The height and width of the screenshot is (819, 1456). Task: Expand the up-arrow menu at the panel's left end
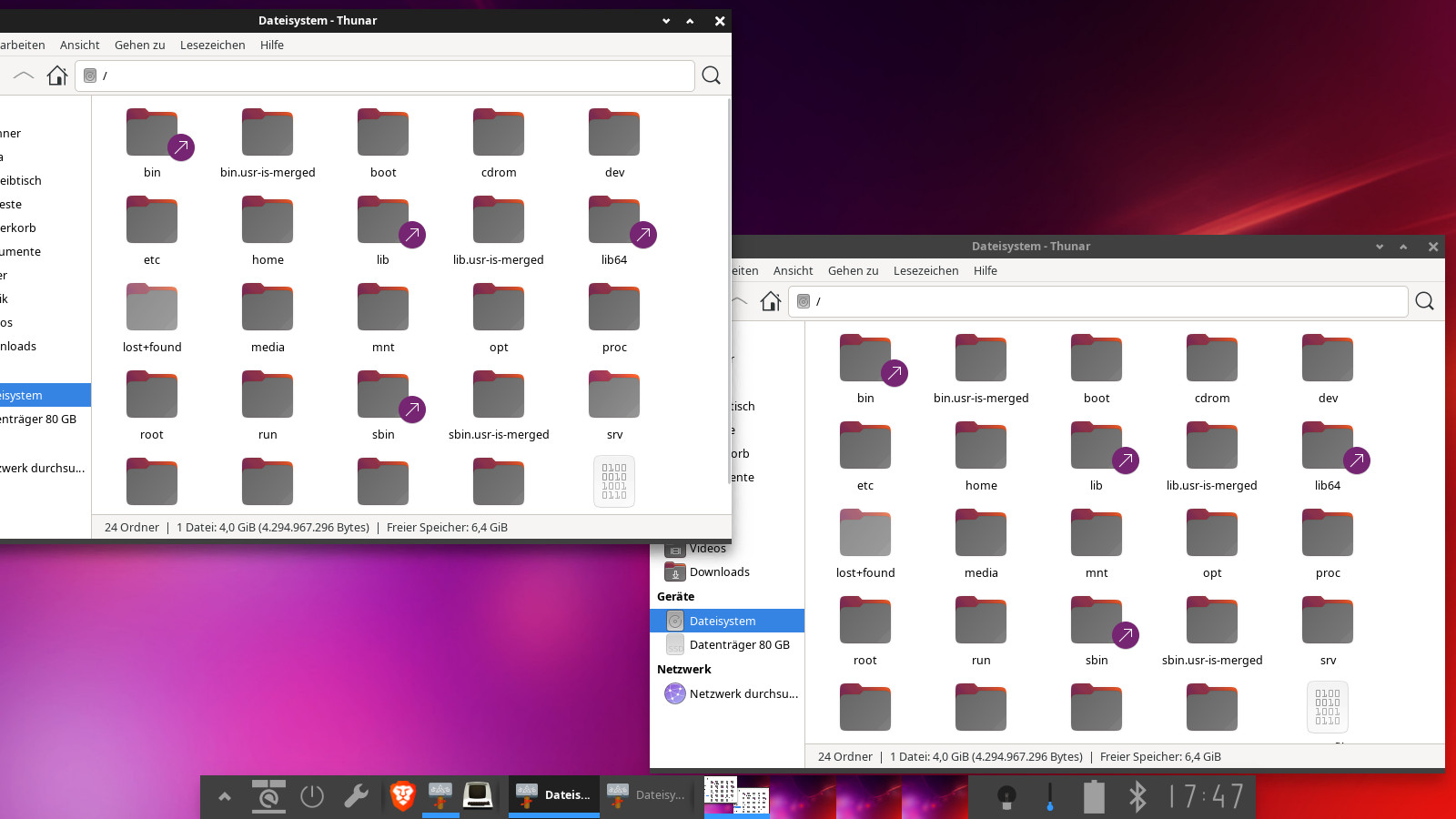coord(225,796)
